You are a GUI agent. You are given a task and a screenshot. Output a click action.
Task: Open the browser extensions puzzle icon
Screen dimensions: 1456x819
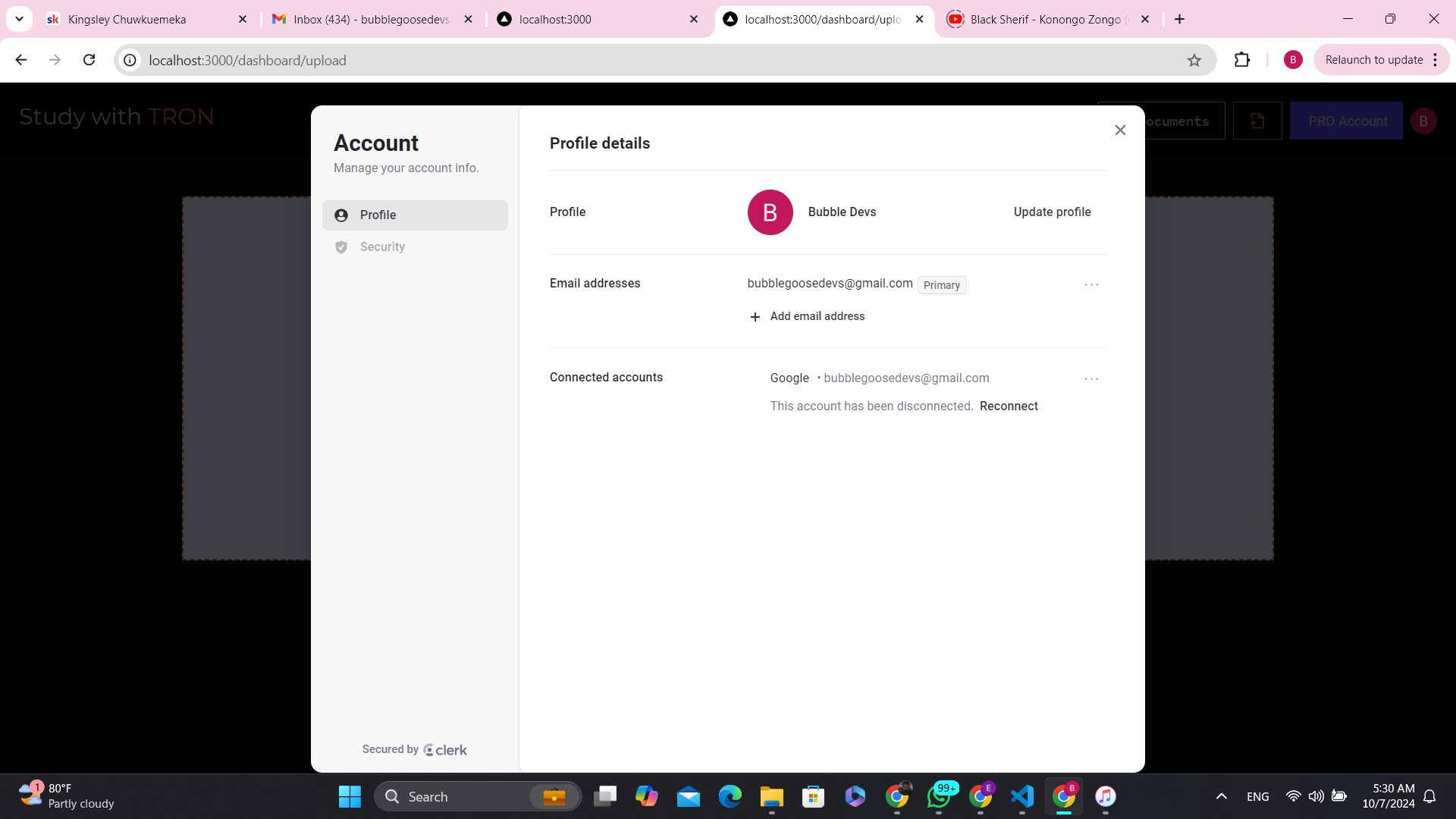[x=1242, y=60]
